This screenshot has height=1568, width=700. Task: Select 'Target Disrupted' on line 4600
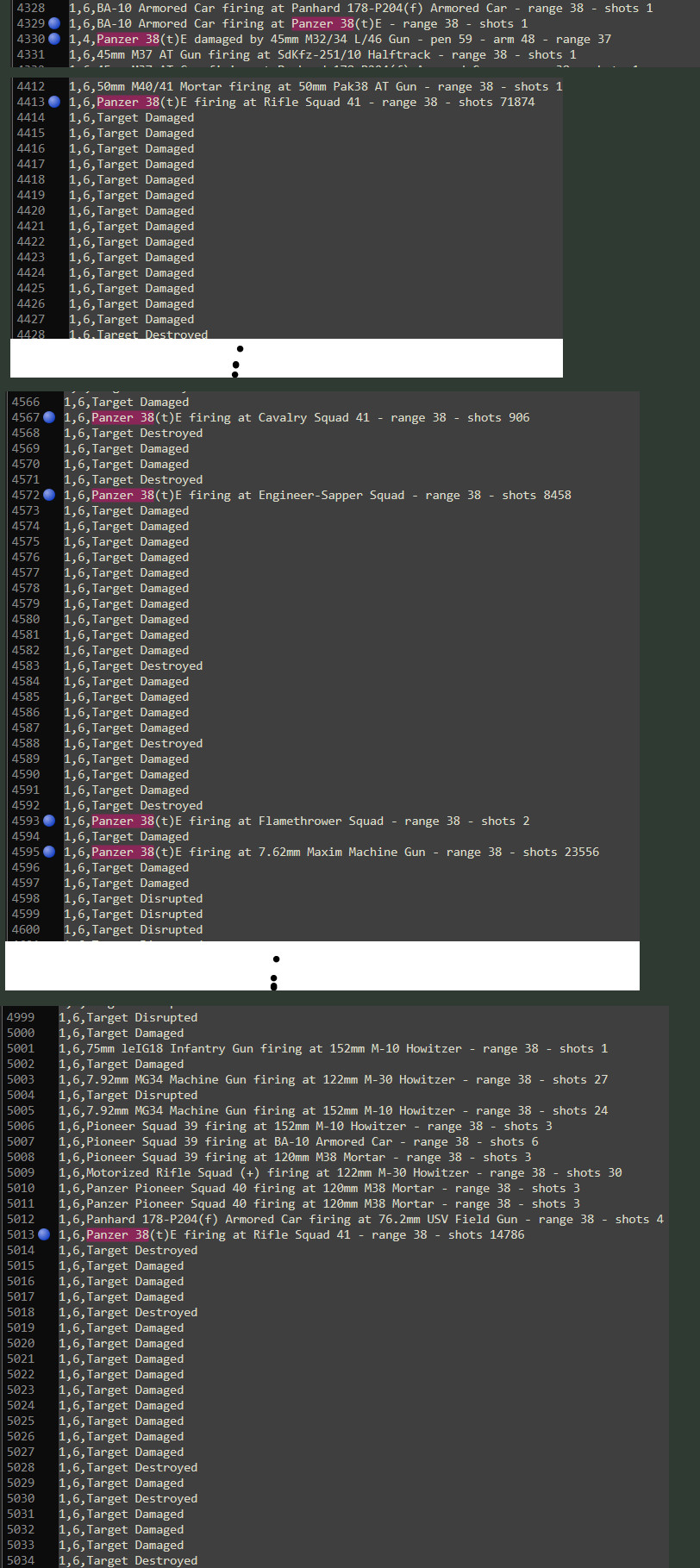pos(147,929)
